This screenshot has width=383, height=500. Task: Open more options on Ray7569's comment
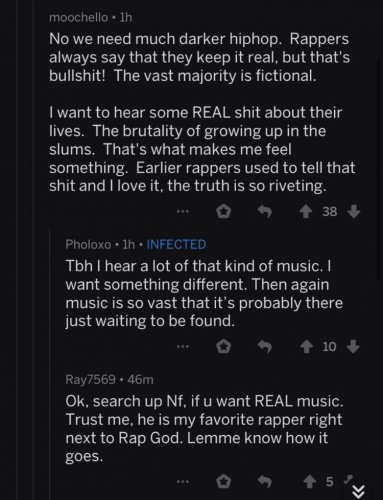183,481
